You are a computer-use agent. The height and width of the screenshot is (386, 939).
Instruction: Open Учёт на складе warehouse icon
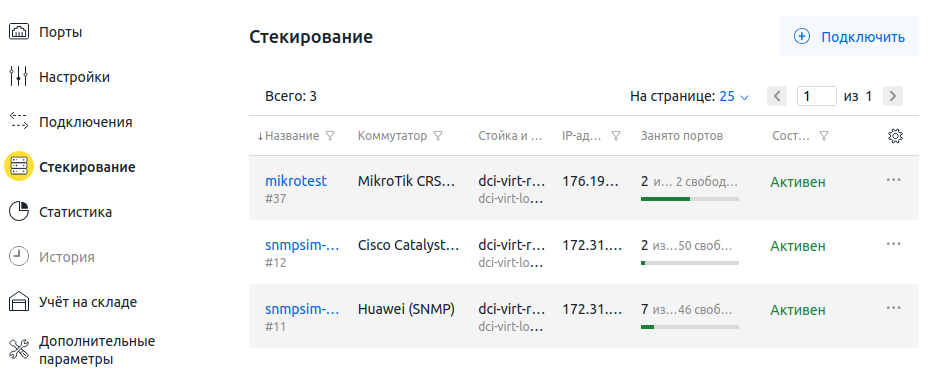(x=19, y=302)
